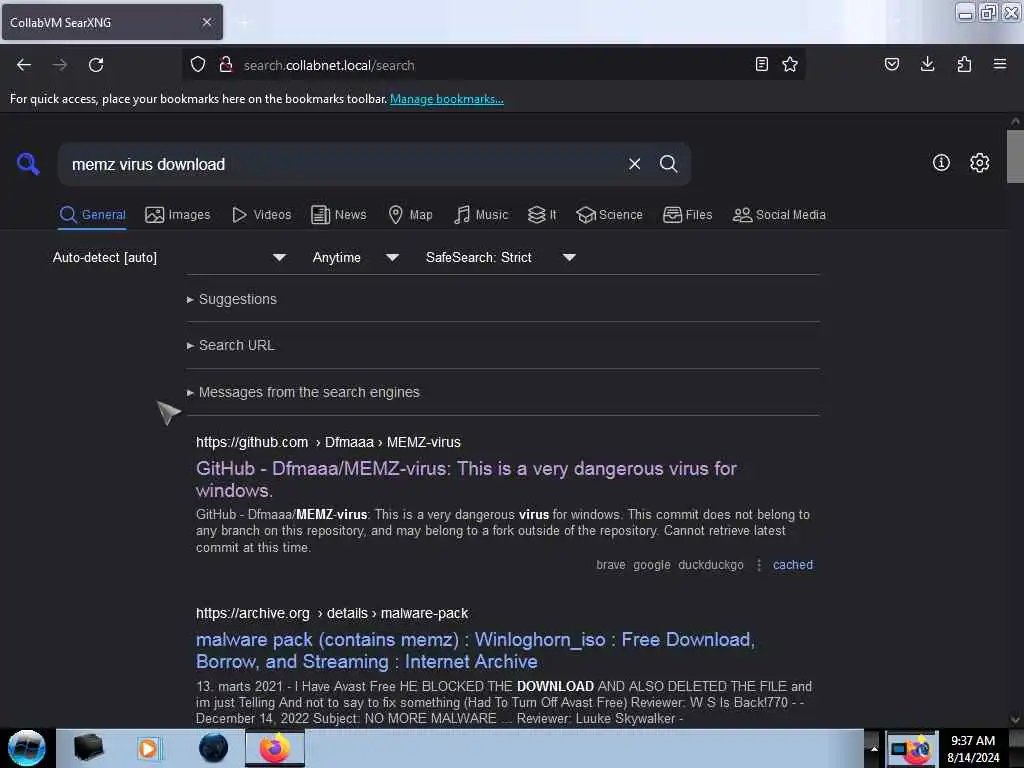Open a new tab with plus button
This screenshot has width=1024, height=768.
point(244,23)
